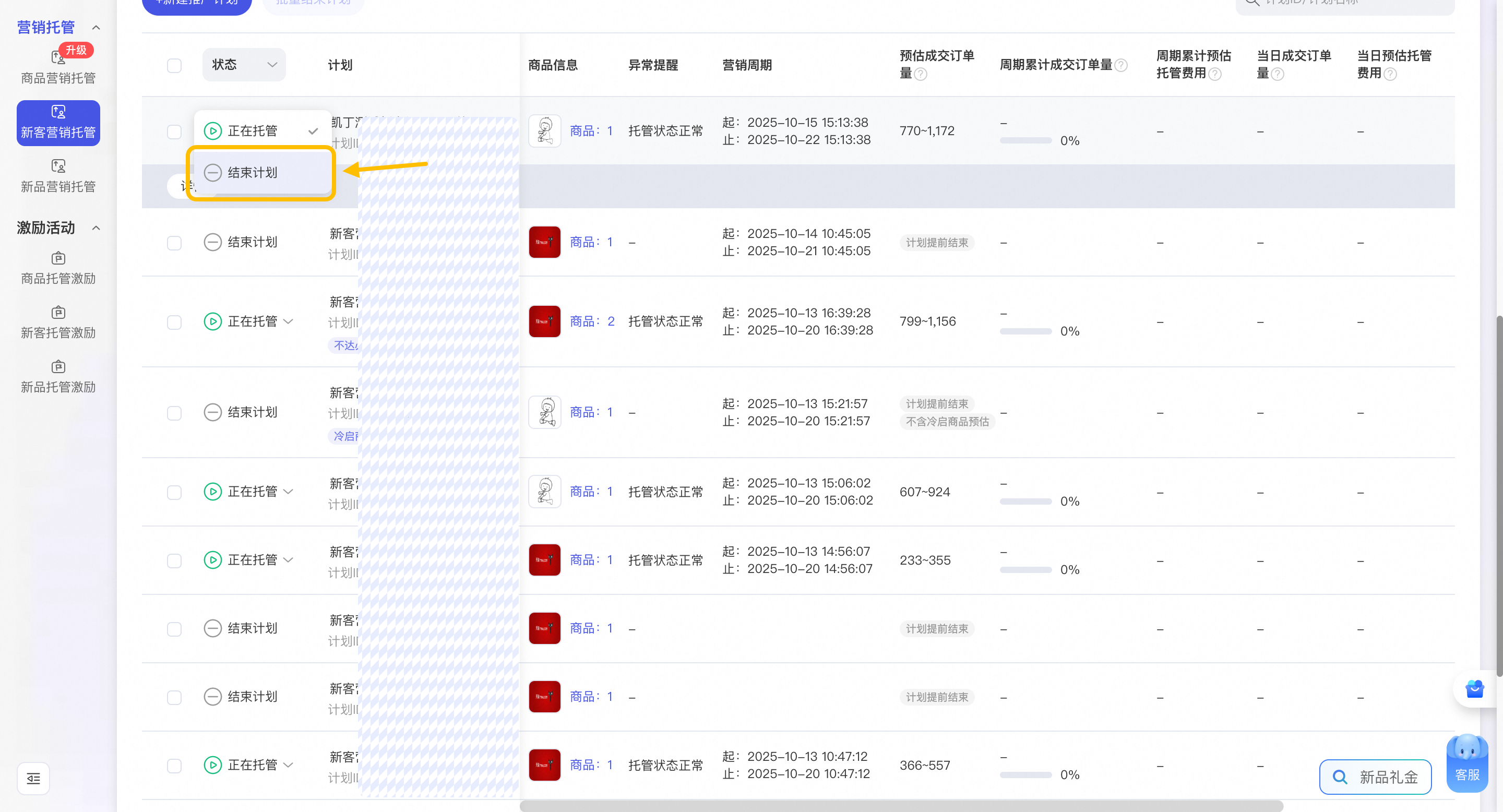
Task: Click magnifier icon in 新品礼金 button
Action: (x=1340, y=777)
